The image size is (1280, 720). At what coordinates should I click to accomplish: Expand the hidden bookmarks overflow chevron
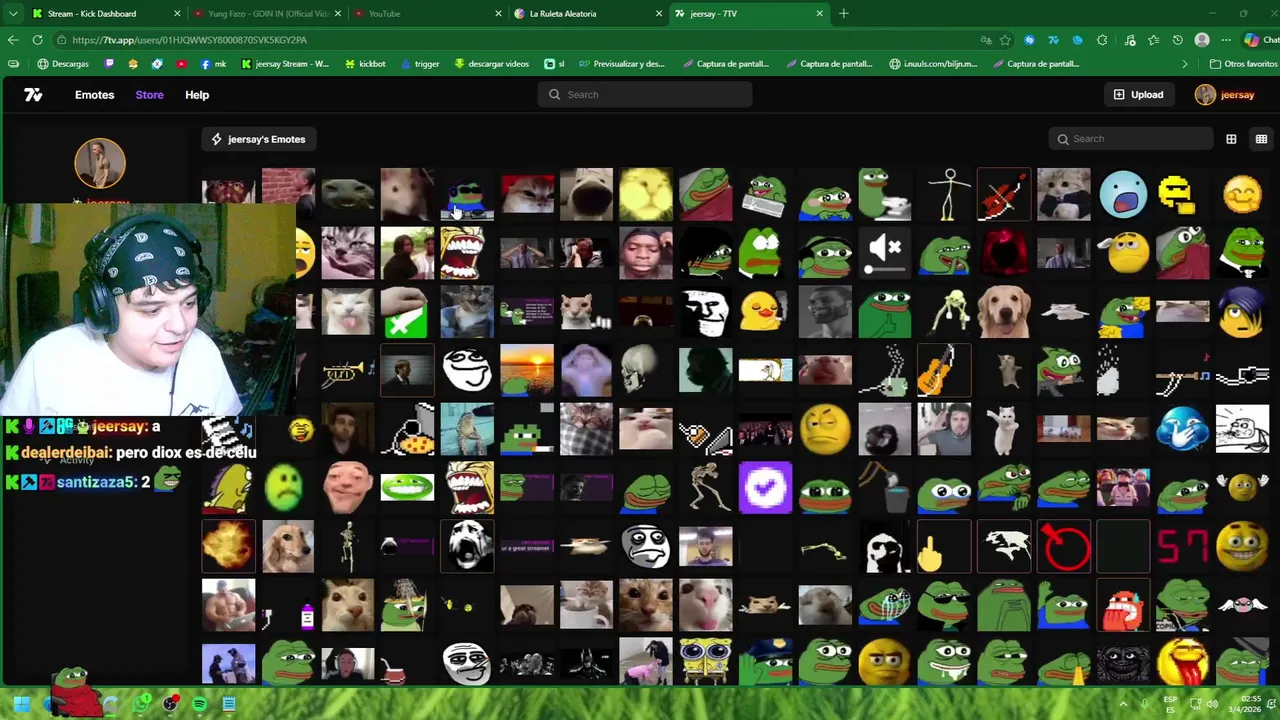[1185, 64]
